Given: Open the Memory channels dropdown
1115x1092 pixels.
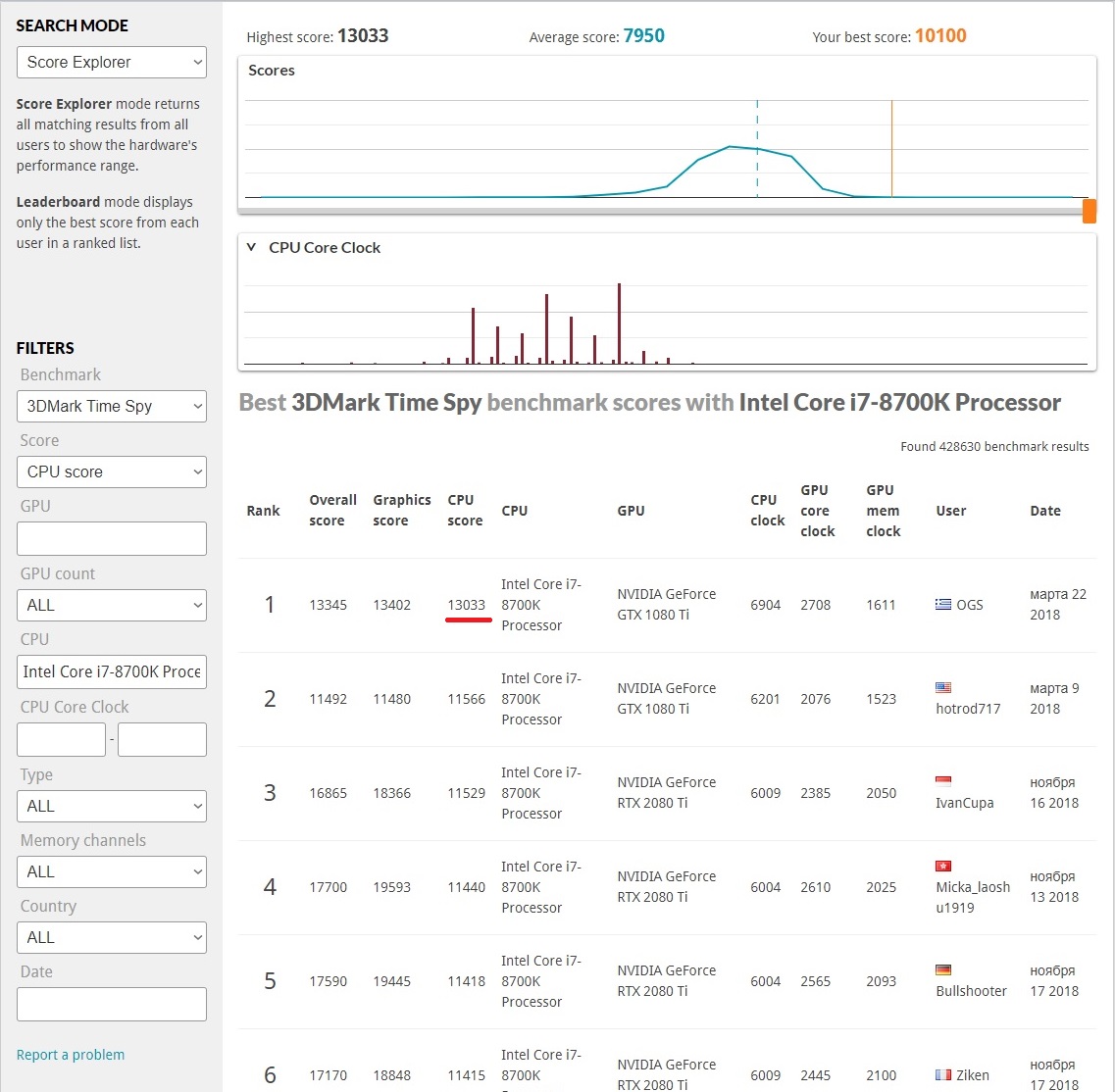Looking at the screenshot, I should [112, 871].
